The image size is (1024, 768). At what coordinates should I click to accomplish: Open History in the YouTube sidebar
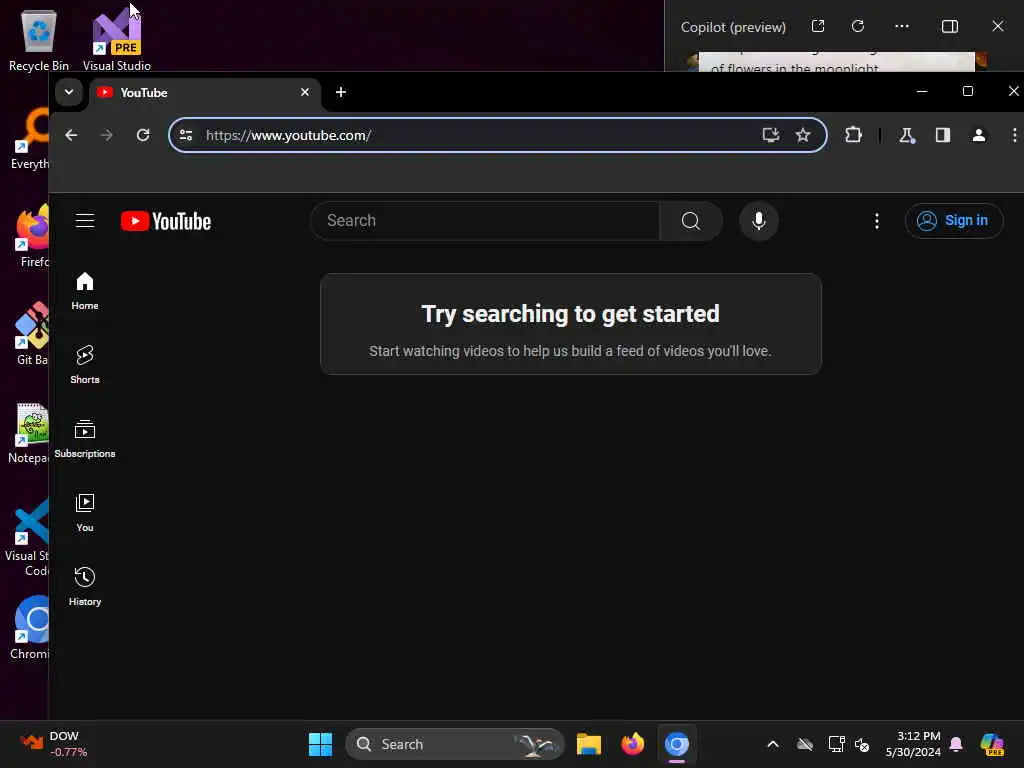tap(85, 586)
